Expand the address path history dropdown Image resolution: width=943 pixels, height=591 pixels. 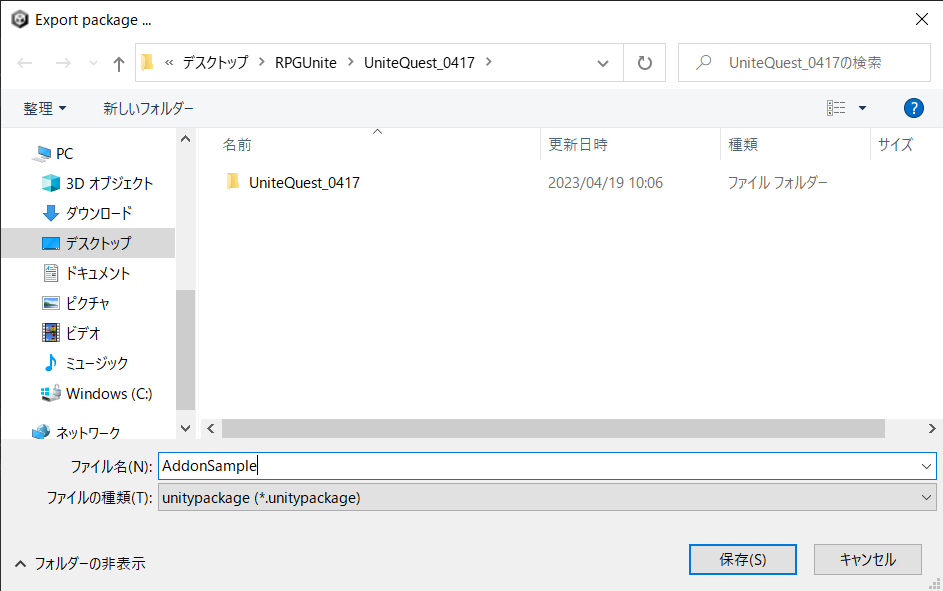(603, 63)
